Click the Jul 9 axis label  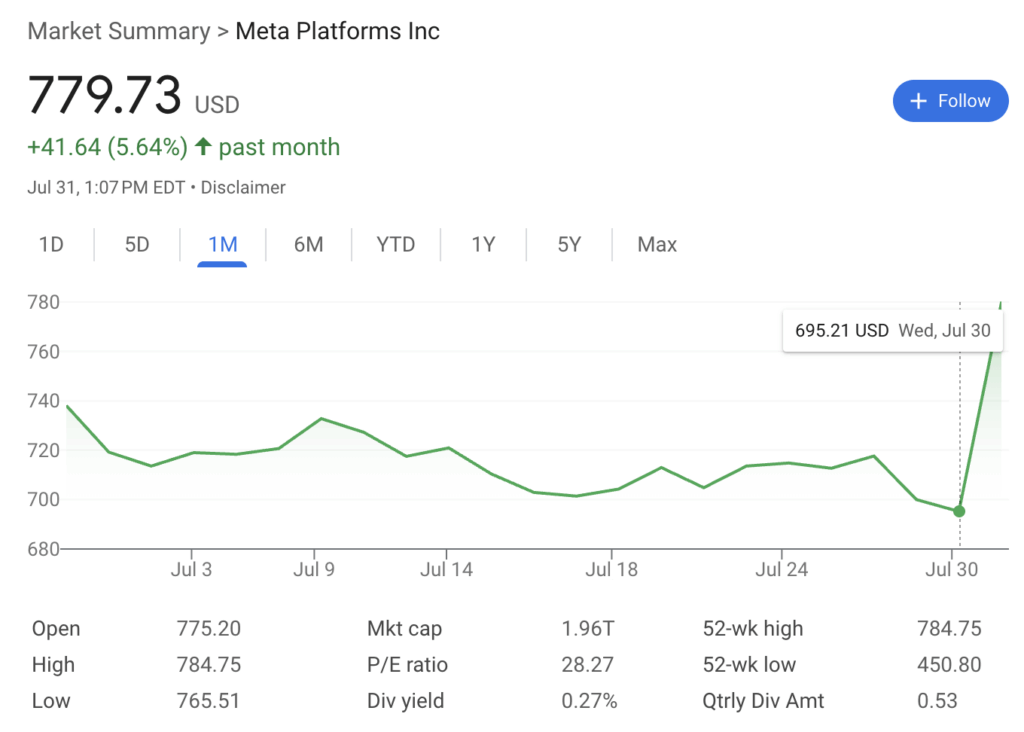tap(314, 569)
